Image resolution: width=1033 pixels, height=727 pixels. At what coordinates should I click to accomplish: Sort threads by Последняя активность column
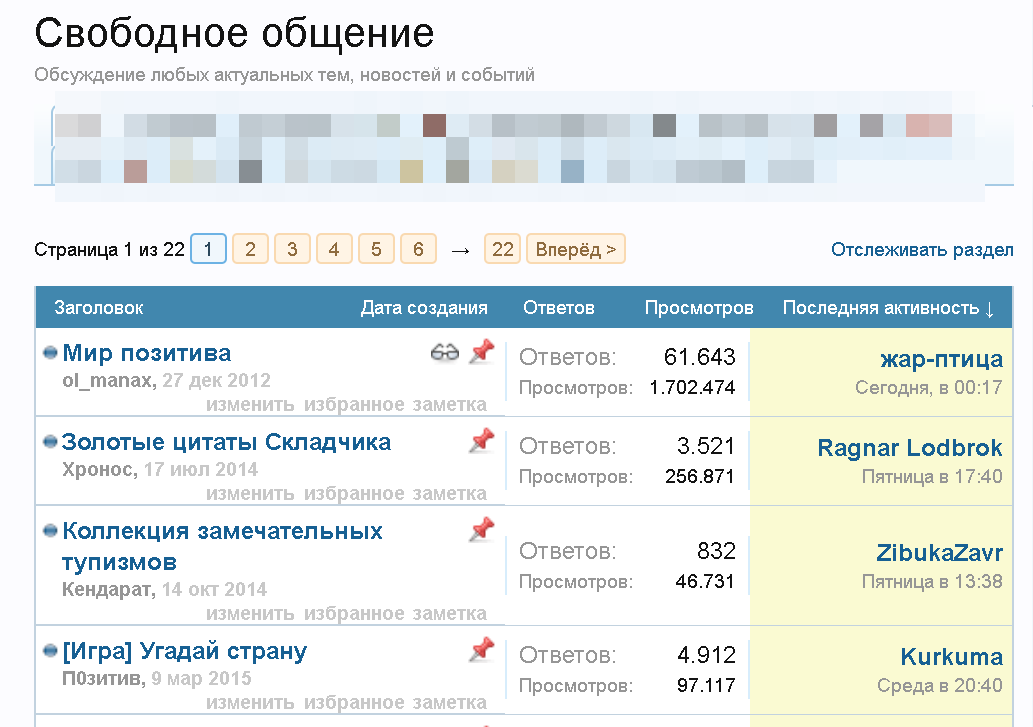888,308
